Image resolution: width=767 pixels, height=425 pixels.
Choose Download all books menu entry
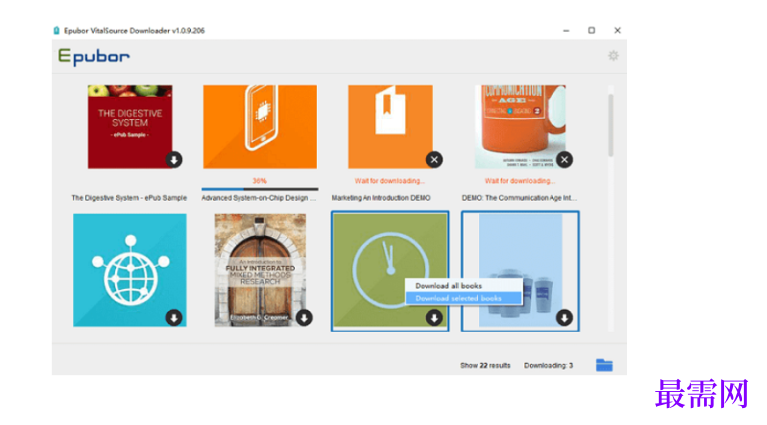464,286
